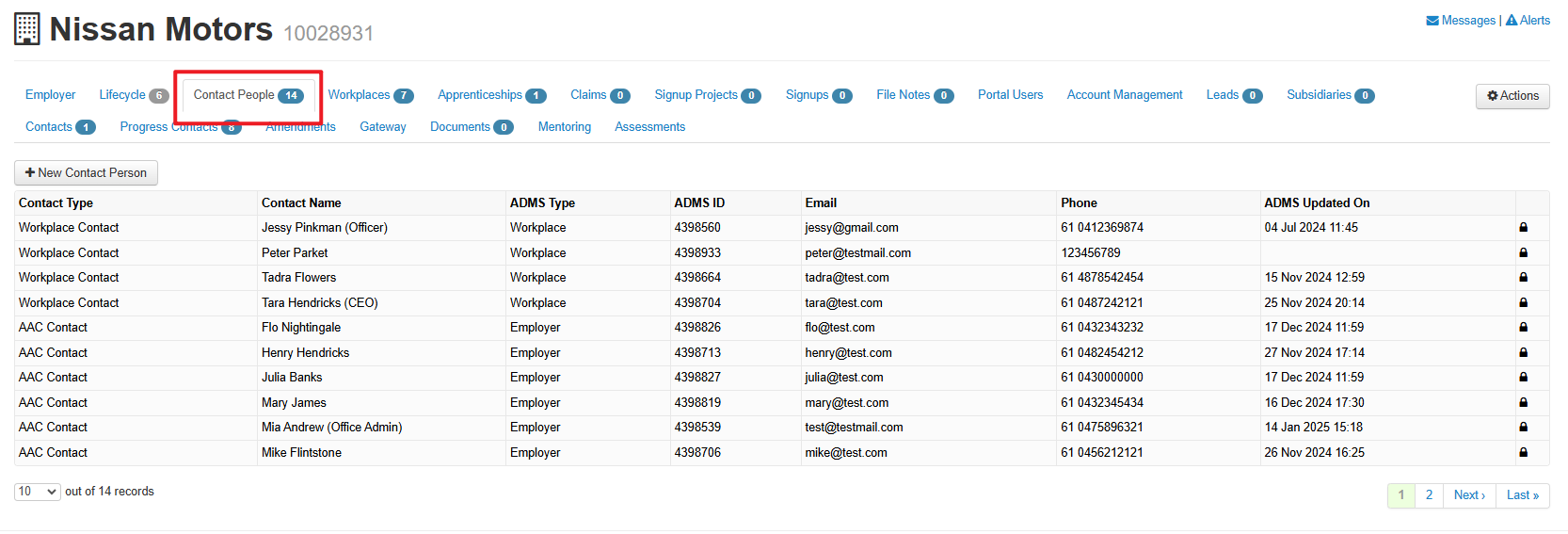
Task: Open the Documents tab
Action: 472,127
